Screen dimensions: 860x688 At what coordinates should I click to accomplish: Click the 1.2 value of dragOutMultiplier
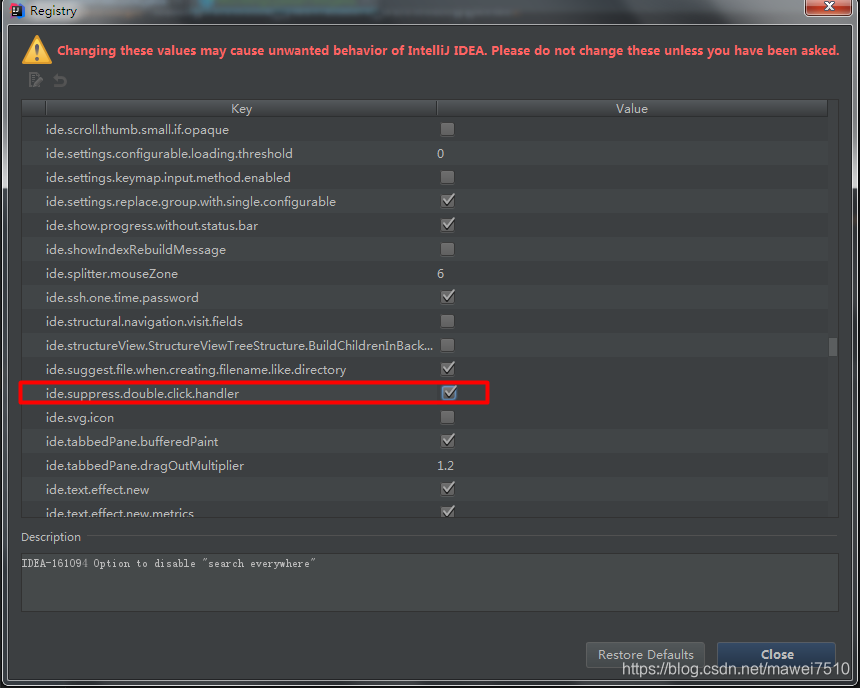(445, 465)
